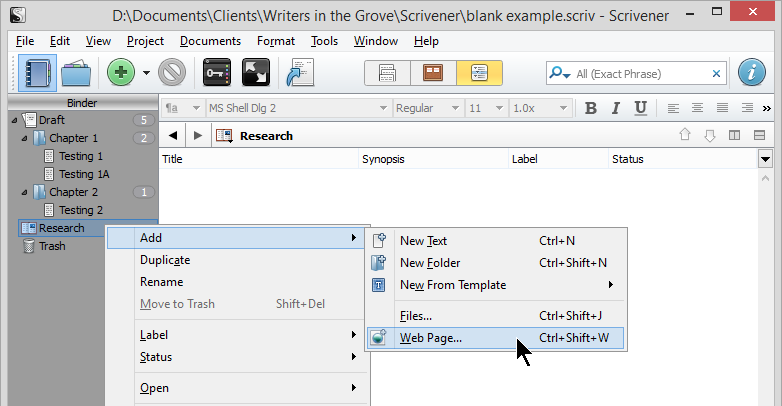Enter full screen composition mode

pyautogui.click(x=256, y=74)
